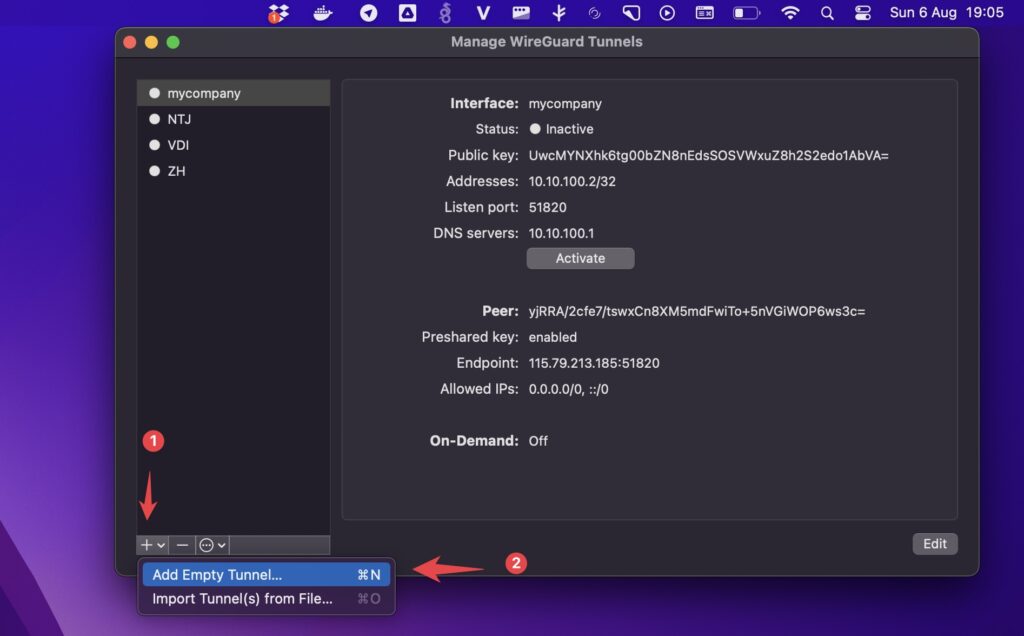This screenshot has width=1024, height=636.
Task: Open the Google Drive menu bar icon
Action: pyautogui.click(x=408, y=13)
